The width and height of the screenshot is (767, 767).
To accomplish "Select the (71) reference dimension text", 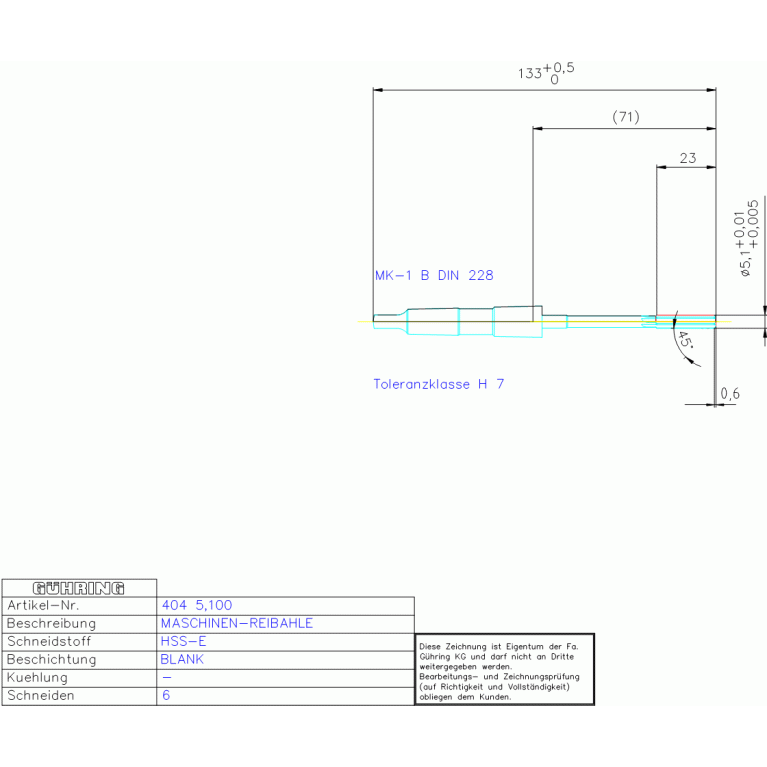I will pos(625,117).
